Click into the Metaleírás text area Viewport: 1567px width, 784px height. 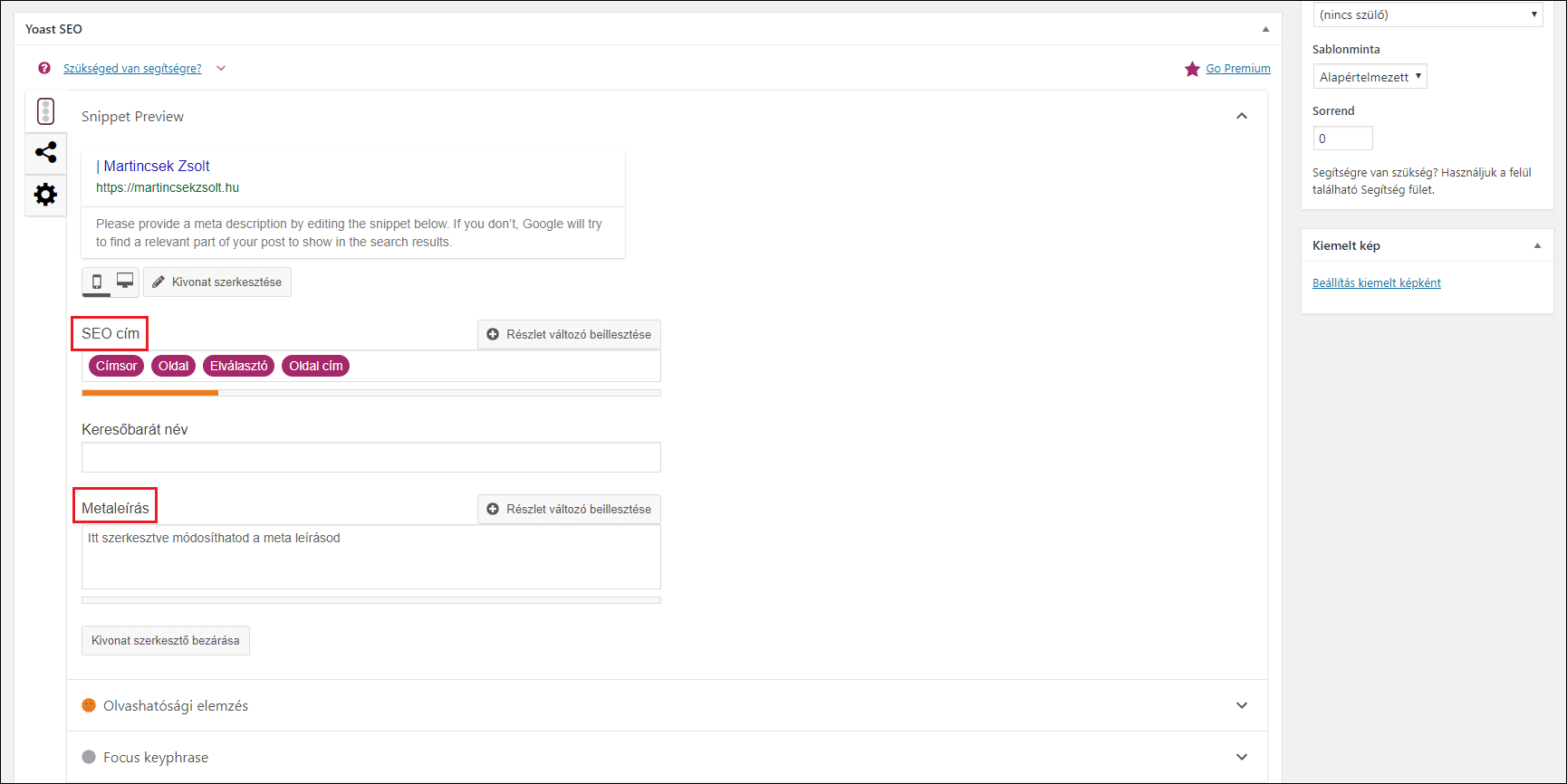pos(371,557)
